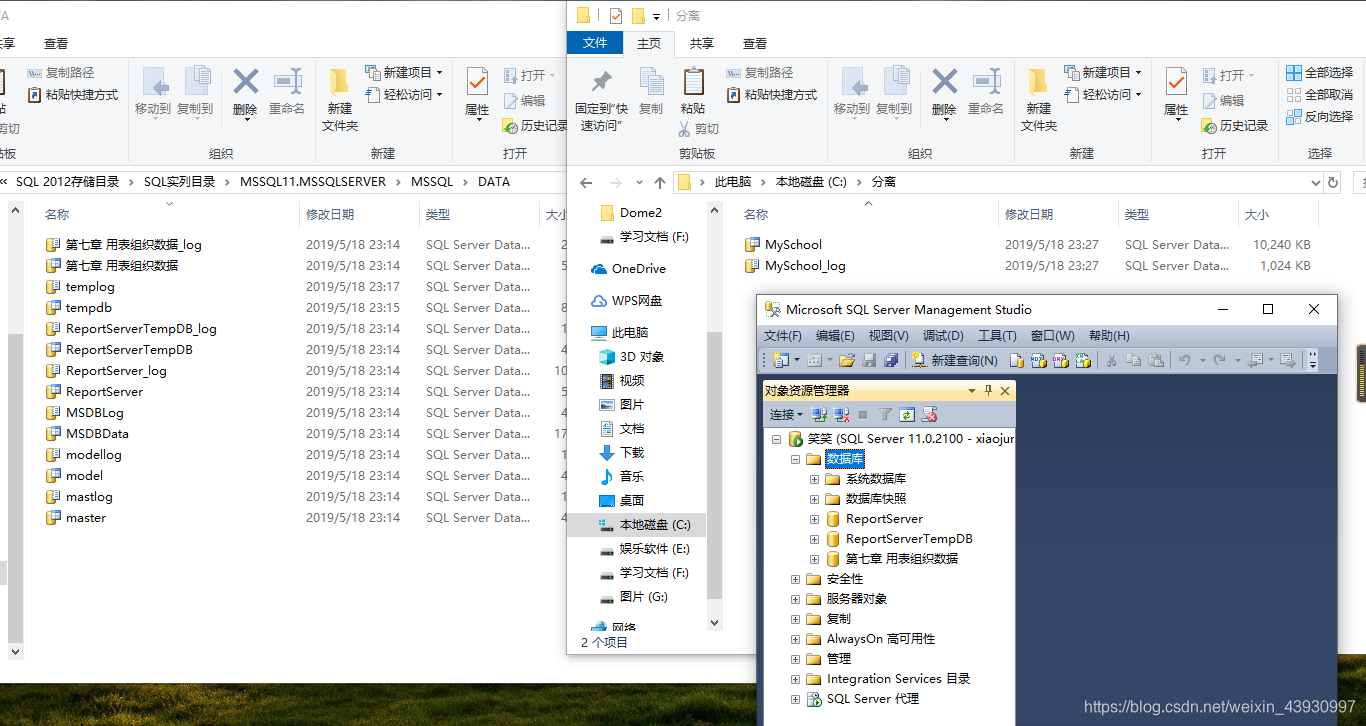1366x726 pixels.
Task: Click the navigation pane vertical scrollbar
Action: point(714,465)
